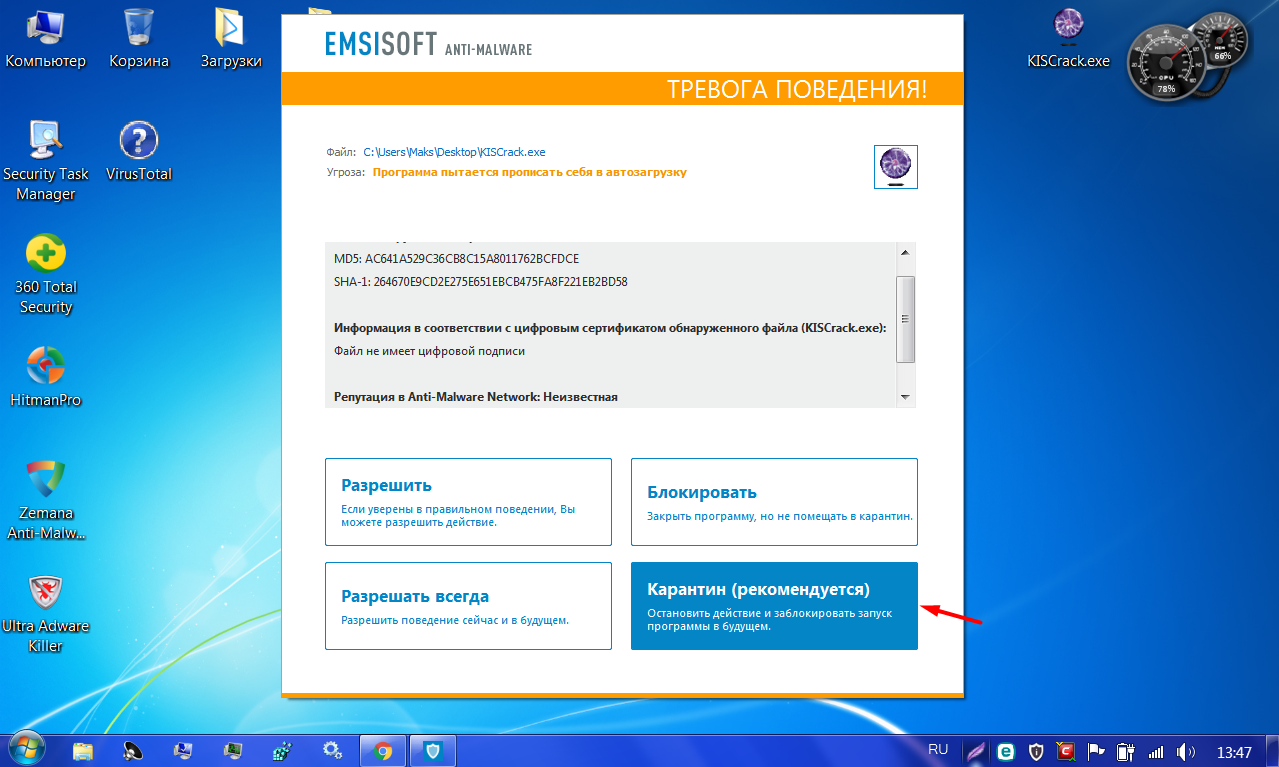The height and width of the screenshot is (767, 1279).
Task: Select the Zemana Anti-Malware desktop icon
Action: [46, 500]
